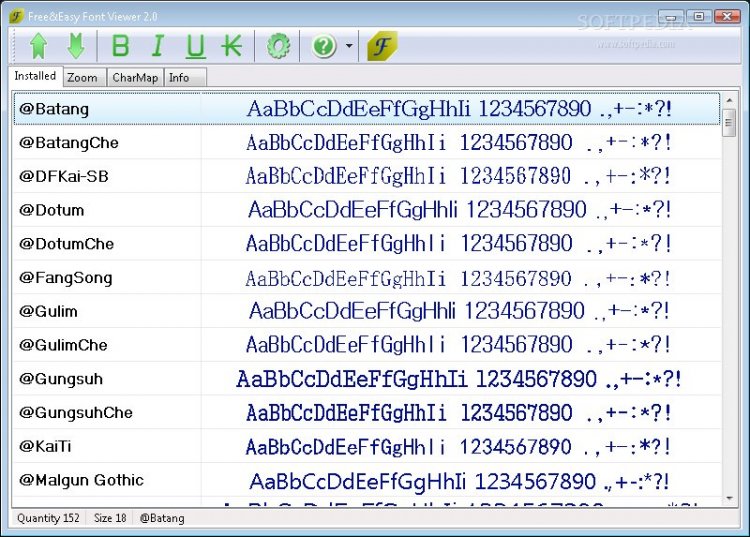The image size is (750, 537).
Task: Select the @DotumChe font row
Action: 366,244
